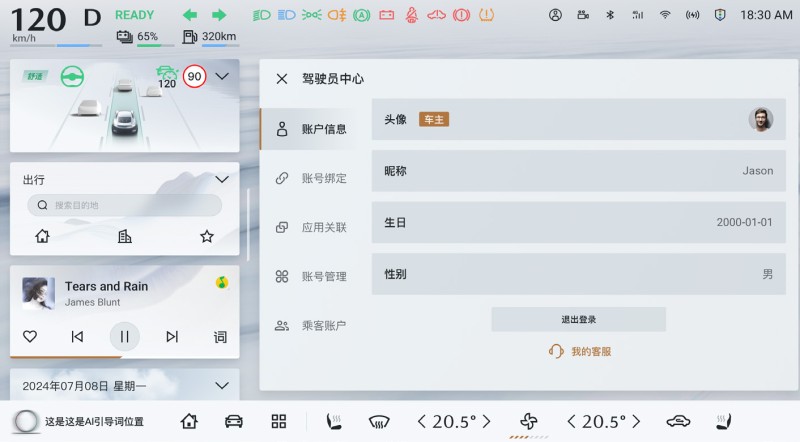Skip to next track
Viewport: 800px width, 442px height.
[x=172, y=336]
